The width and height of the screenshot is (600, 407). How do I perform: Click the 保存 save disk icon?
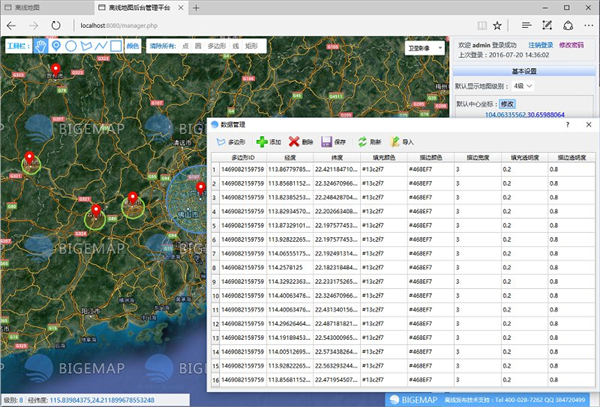(326, 143)
